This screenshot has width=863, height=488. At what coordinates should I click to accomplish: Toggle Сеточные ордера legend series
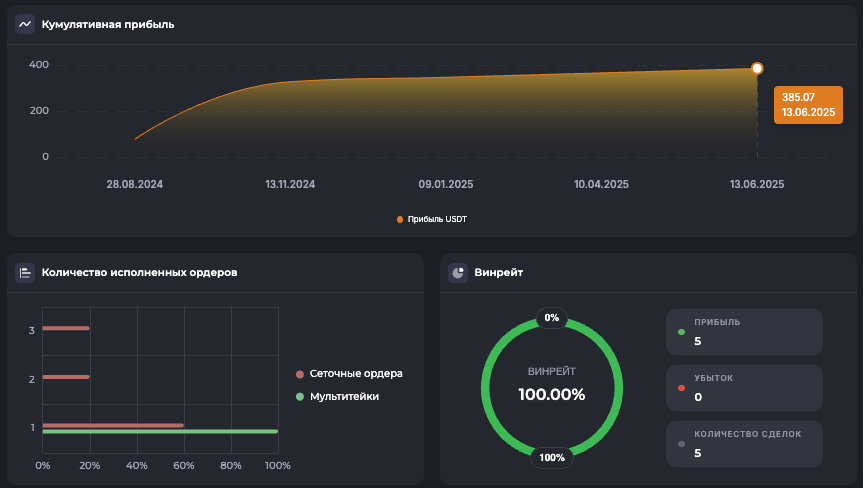tap(349, 374)
